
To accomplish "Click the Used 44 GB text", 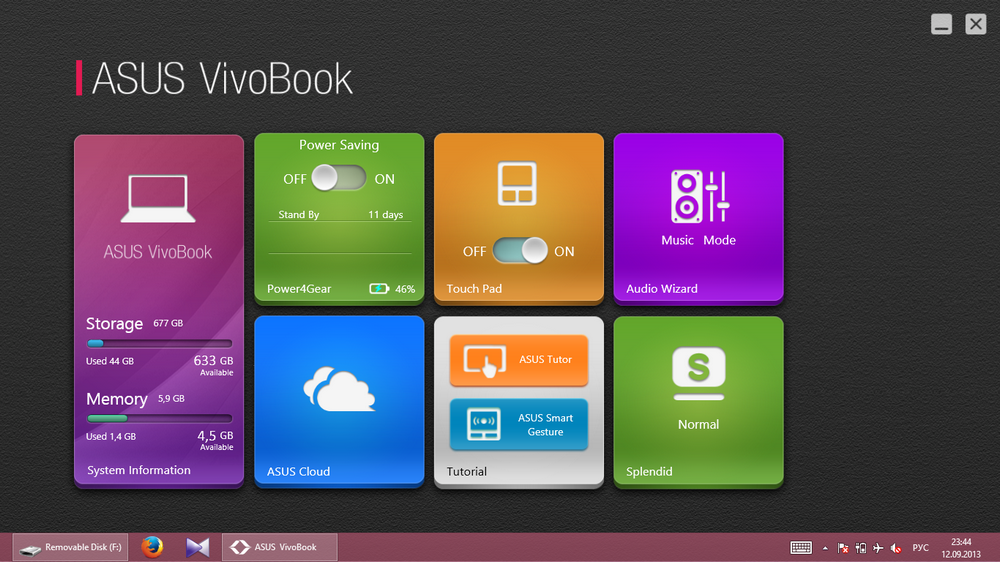I will (x=110, y=361).
